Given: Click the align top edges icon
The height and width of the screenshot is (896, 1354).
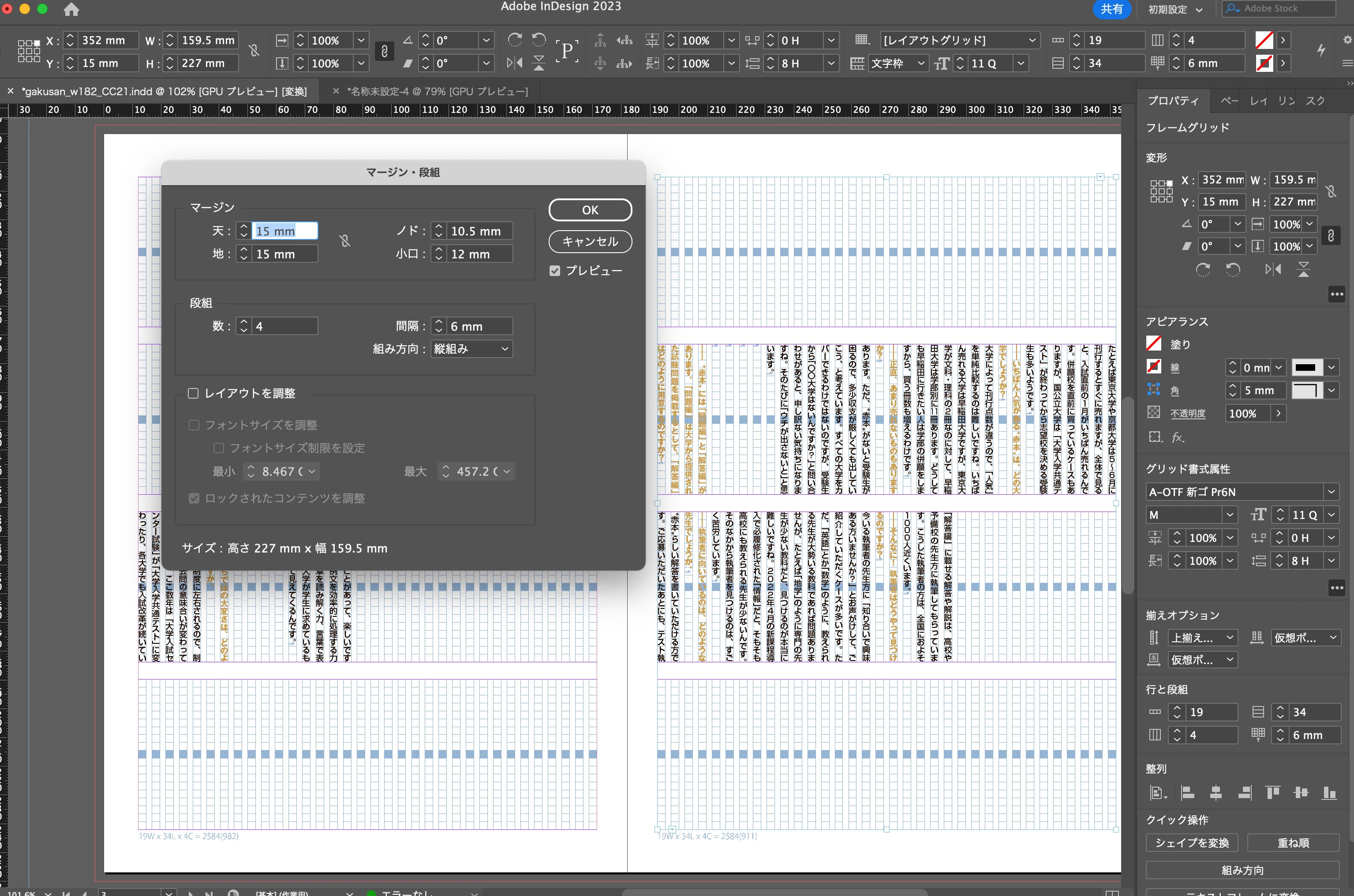Looking at the screenshot, I should (1272, 792).
